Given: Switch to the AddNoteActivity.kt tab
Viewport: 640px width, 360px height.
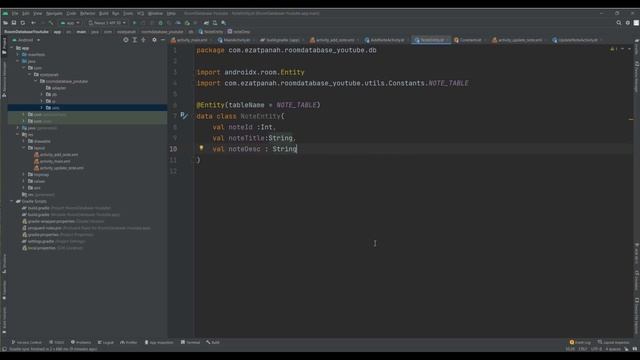Looking at the screenshot, I should point(384,40).
